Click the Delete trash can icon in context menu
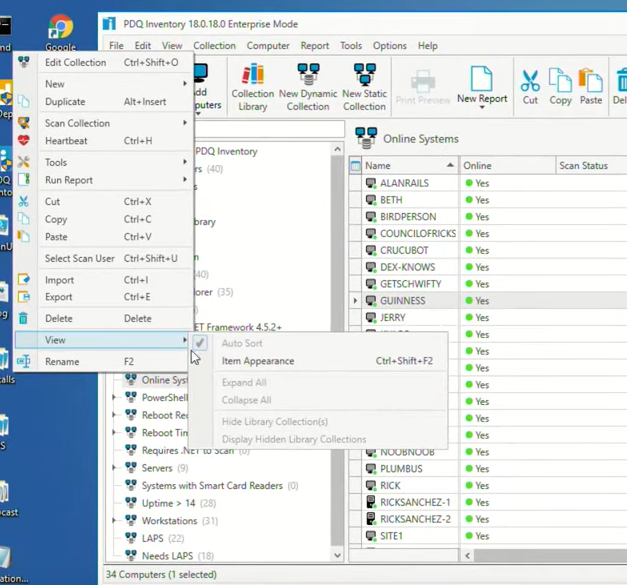Viewport: 627px width, 585px height. [23, 318]
